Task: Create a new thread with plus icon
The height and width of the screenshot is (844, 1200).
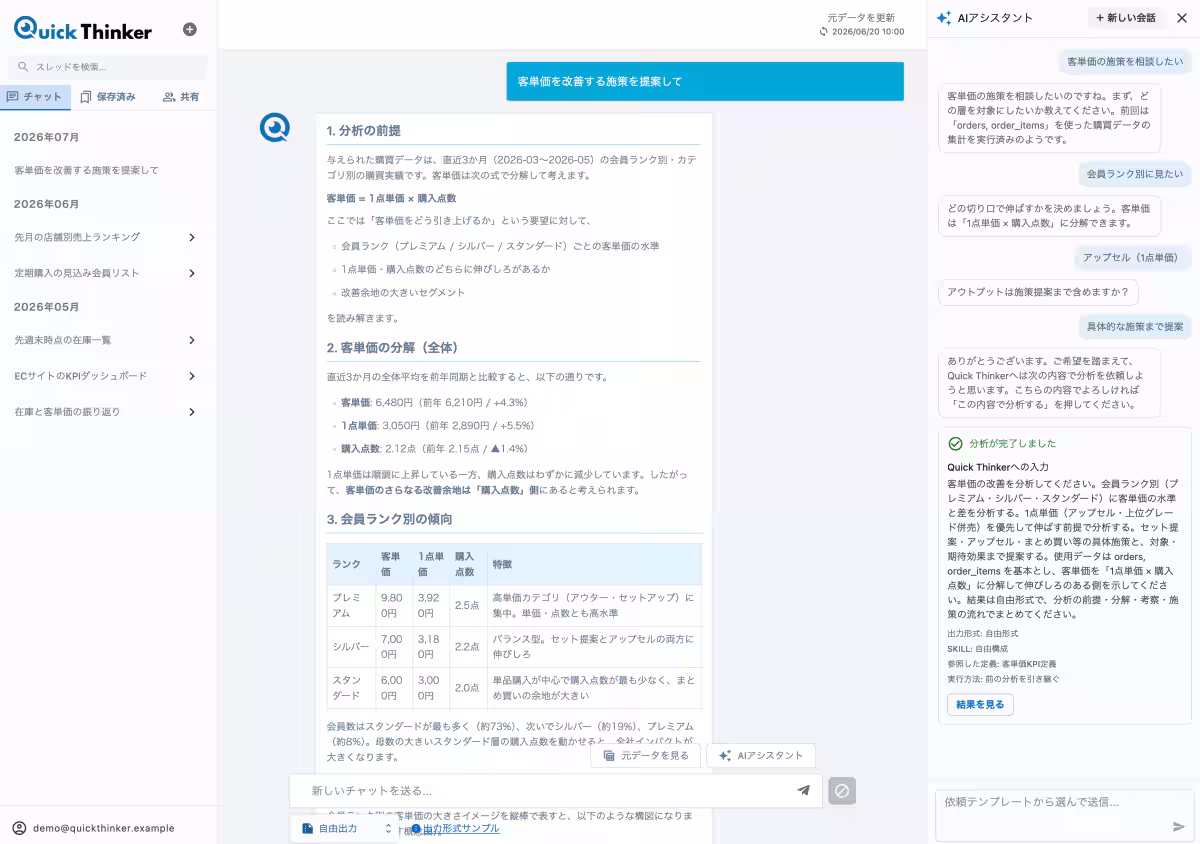Action: 190,30
